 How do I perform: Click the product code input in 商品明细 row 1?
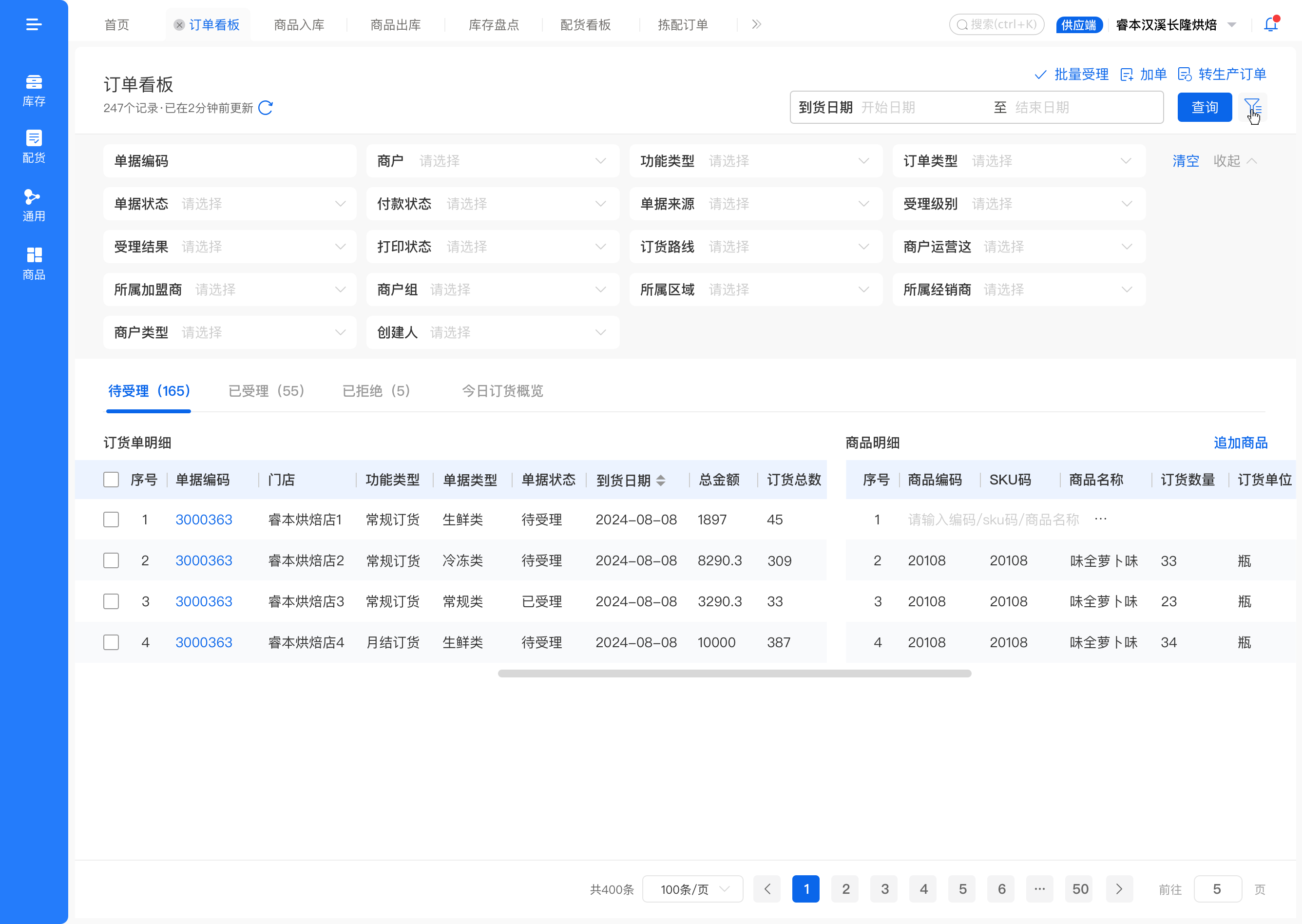(x=993, y=520)
